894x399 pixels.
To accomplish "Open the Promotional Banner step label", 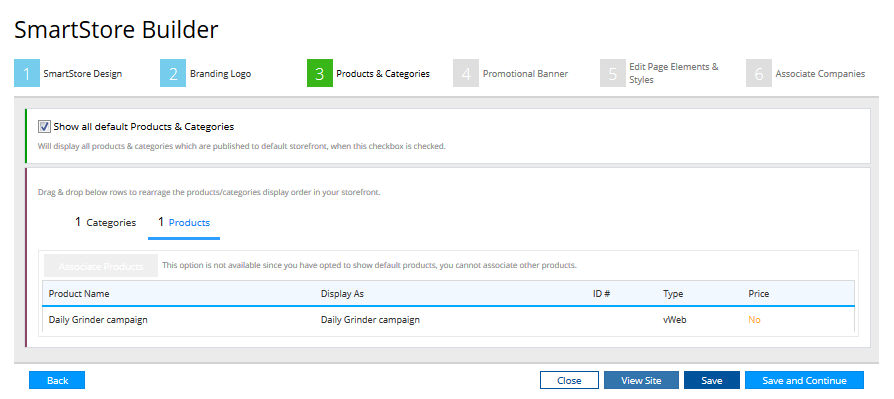I will 525,74.
